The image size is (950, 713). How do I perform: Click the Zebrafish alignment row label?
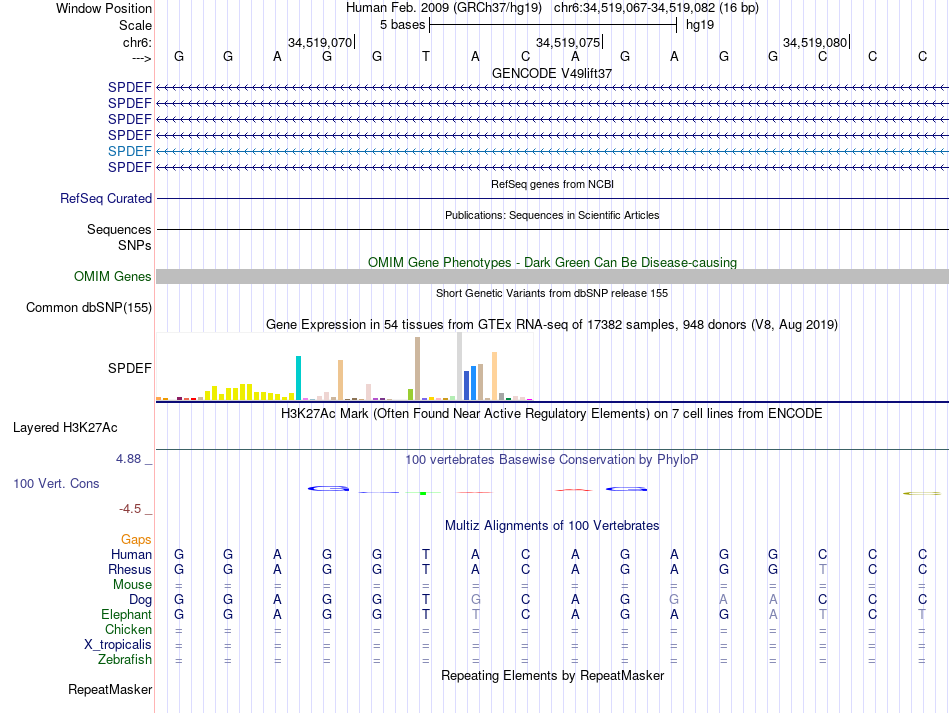pyautogui.click(x=125, y=660)
